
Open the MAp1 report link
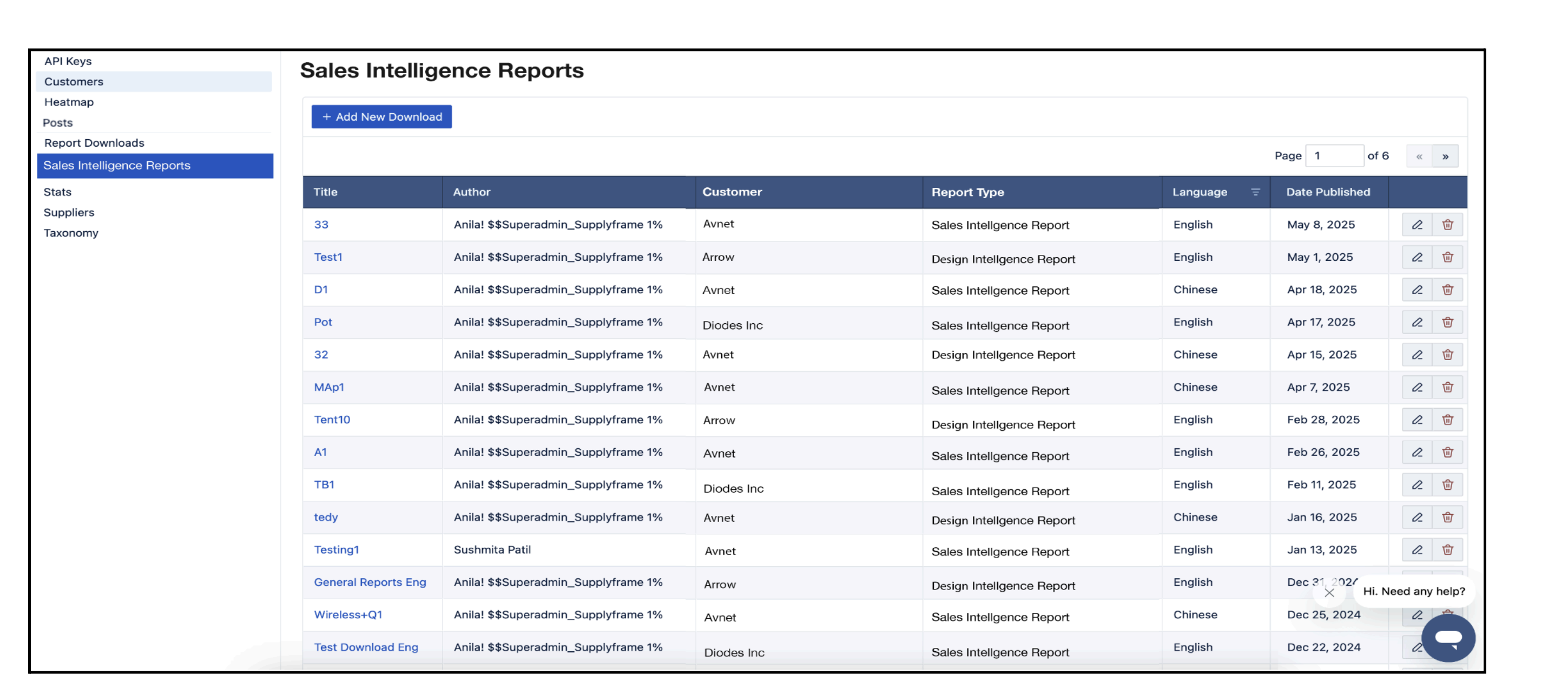click(x=329, y=387)
